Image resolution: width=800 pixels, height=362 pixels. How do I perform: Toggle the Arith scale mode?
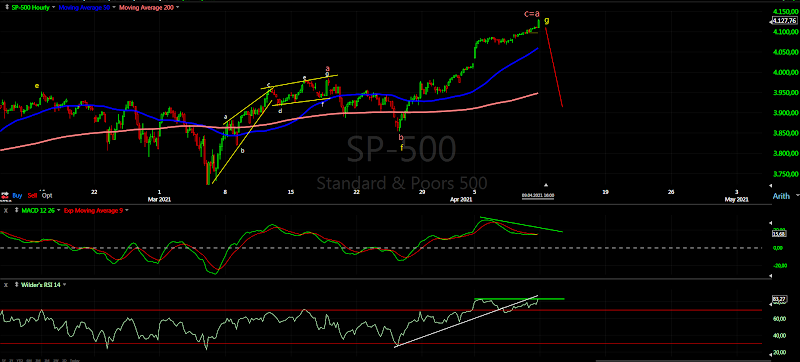click(781, 196)
